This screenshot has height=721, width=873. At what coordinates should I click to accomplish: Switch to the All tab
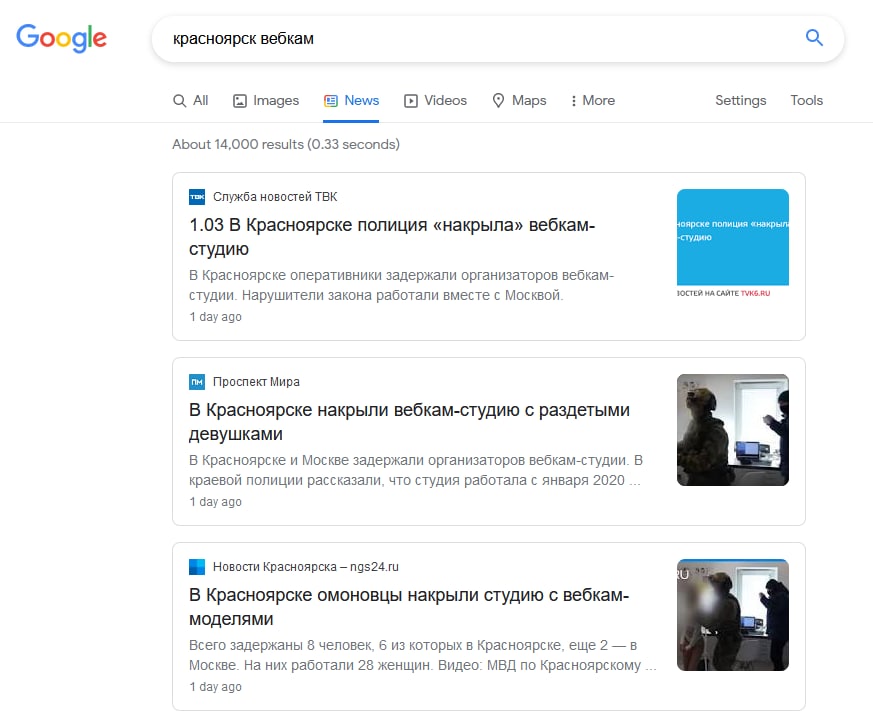click(190, 100)
